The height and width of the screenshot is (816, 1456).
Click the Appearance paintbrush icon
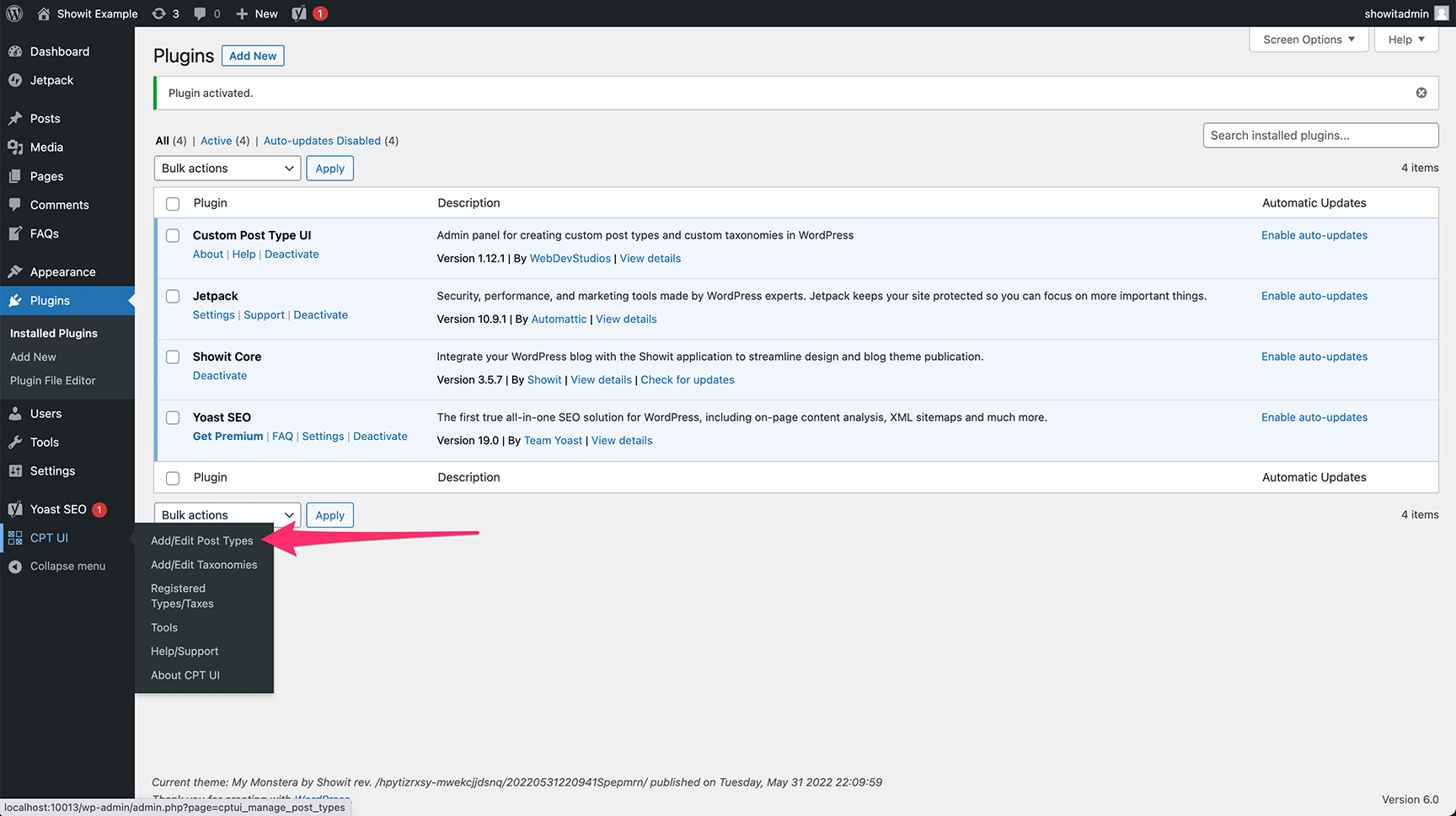tap(17, 271)
